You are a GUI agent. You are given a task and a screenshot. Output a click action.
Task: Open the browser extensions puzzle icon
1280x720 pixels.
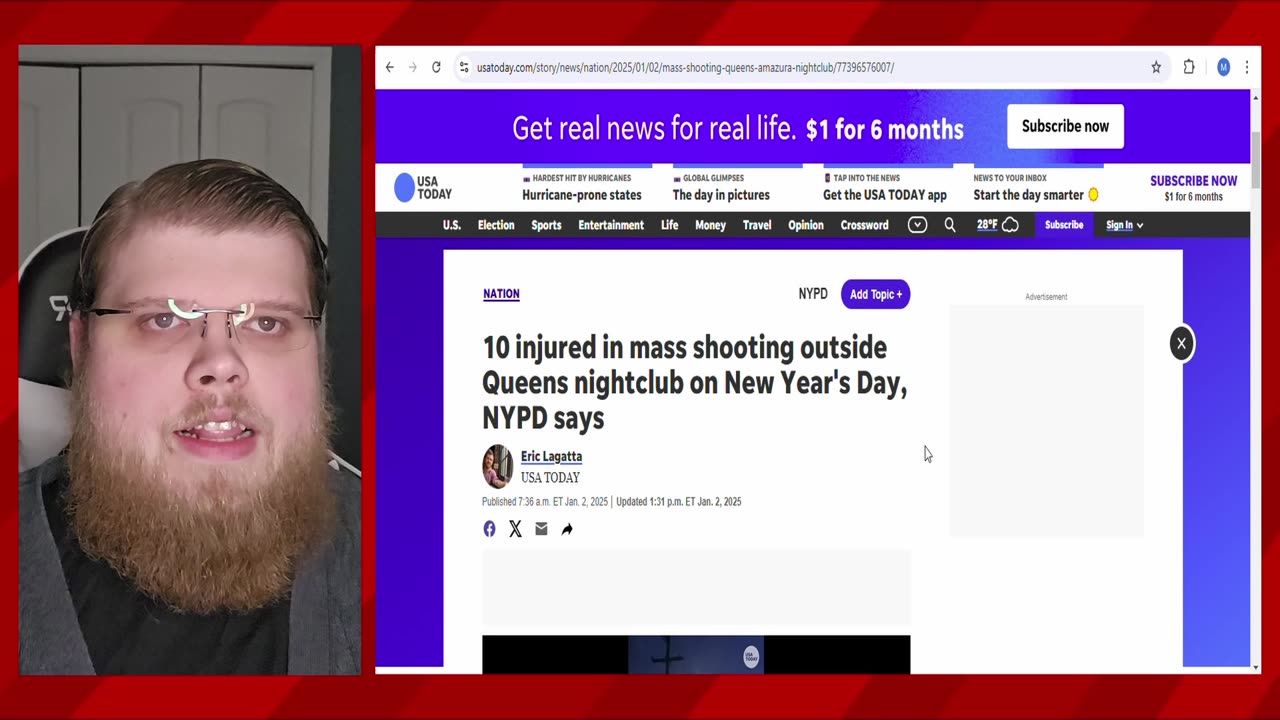click(1189, 67)
